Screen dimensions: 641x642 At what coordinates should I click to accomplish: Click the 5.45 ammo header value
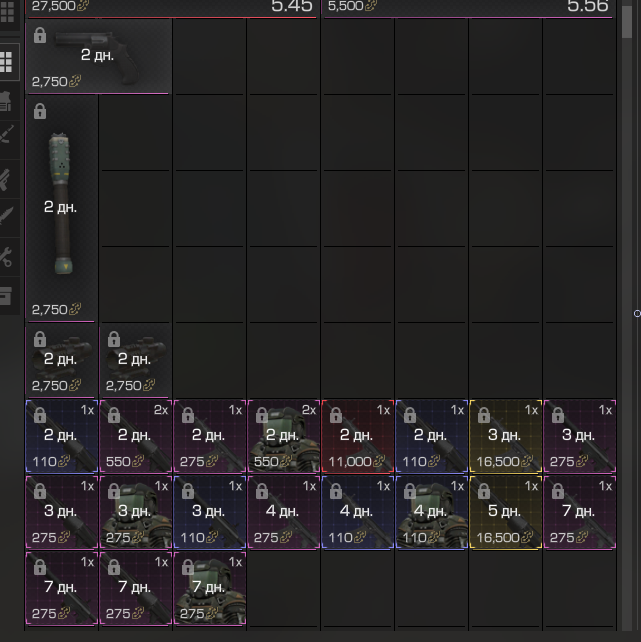292,6
